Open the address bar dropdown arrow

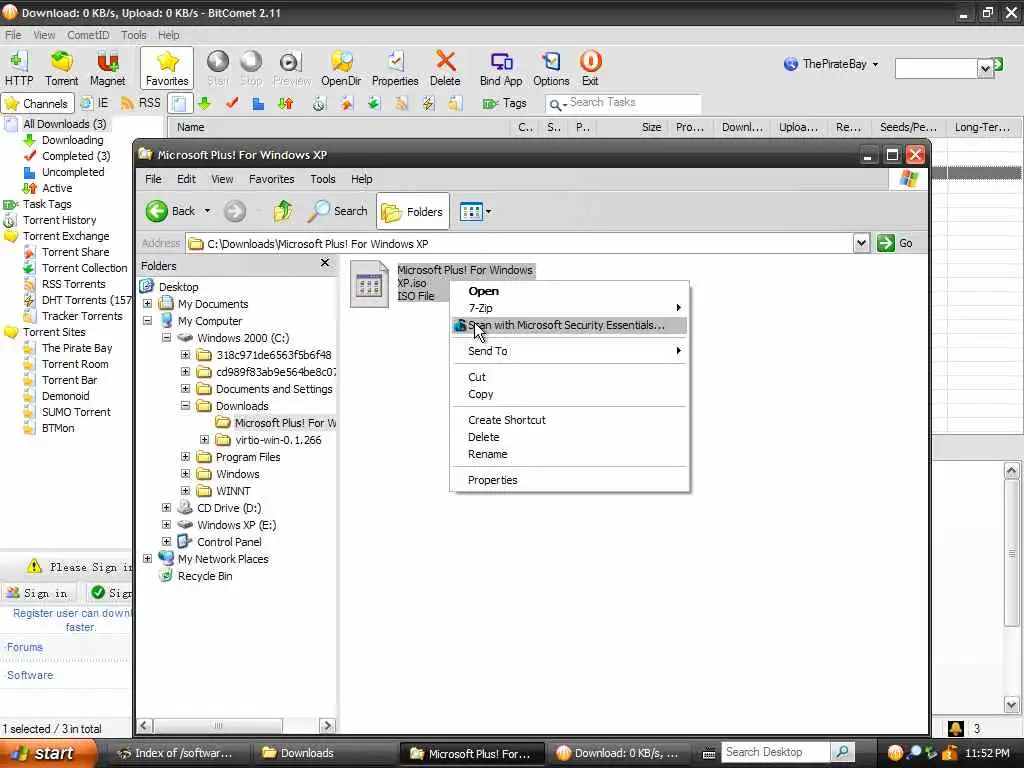[x=861, y=244]
